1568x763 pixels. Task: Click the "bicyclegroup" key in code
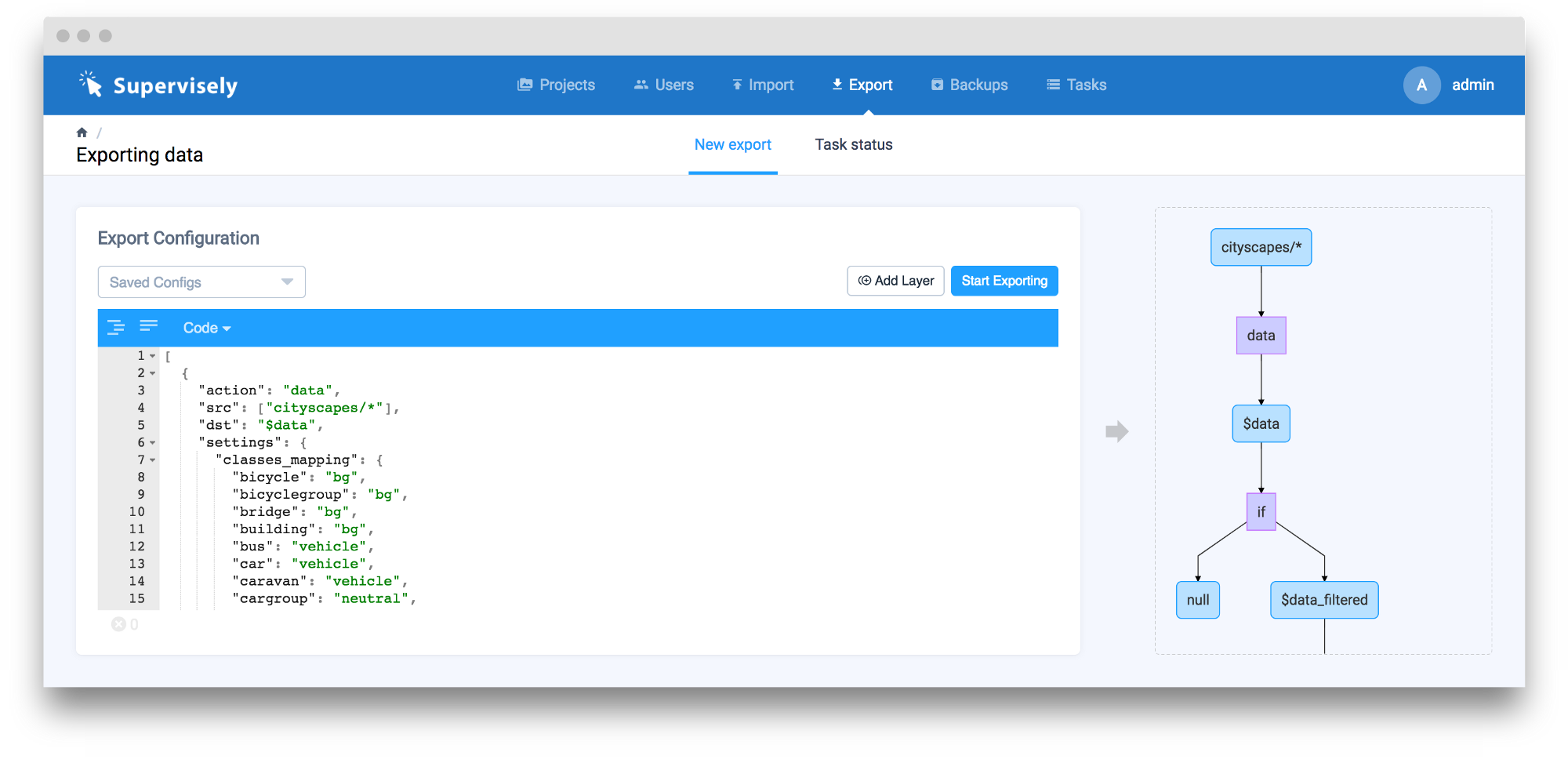[291, 495]
